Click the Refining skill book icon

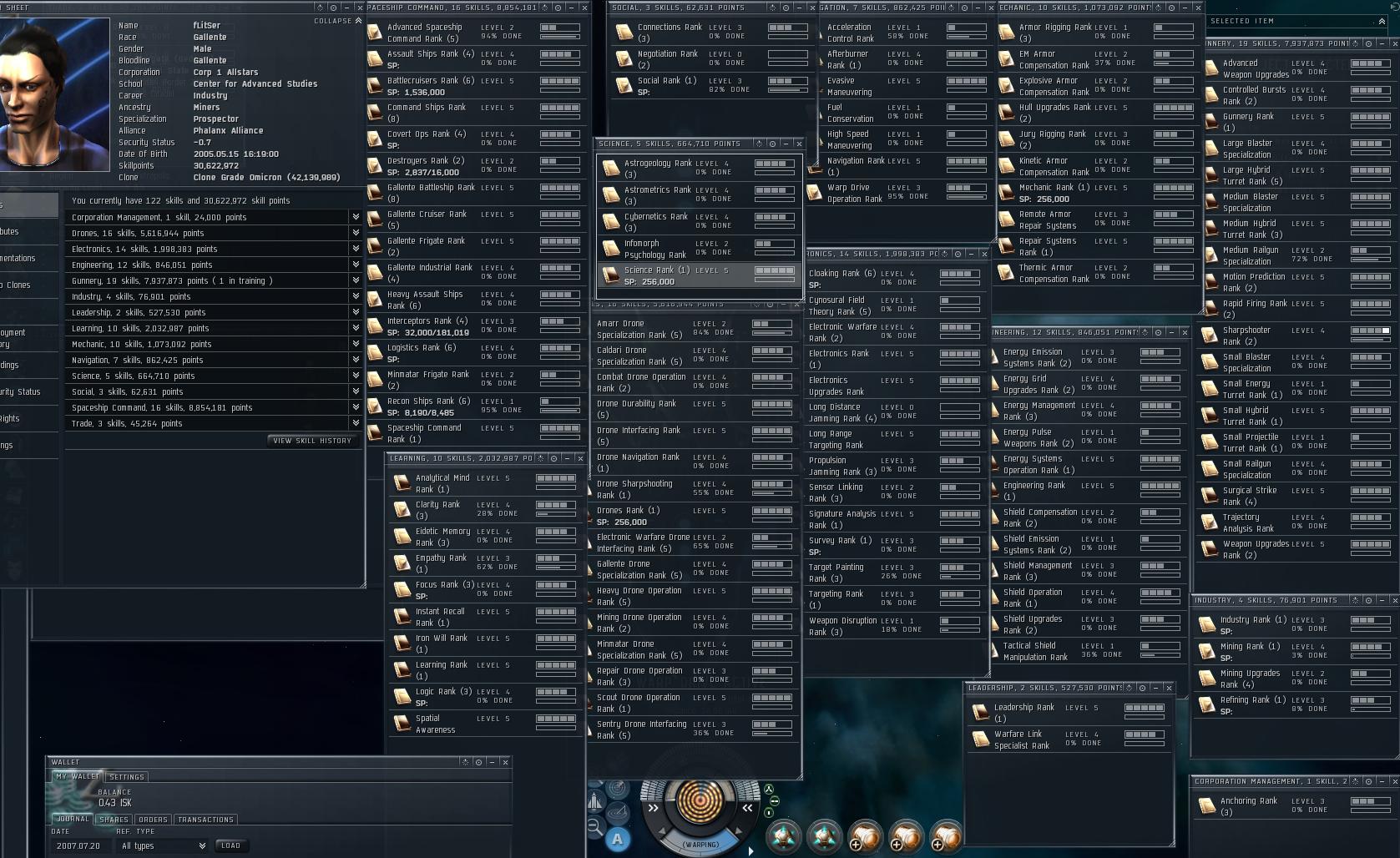1206,705
